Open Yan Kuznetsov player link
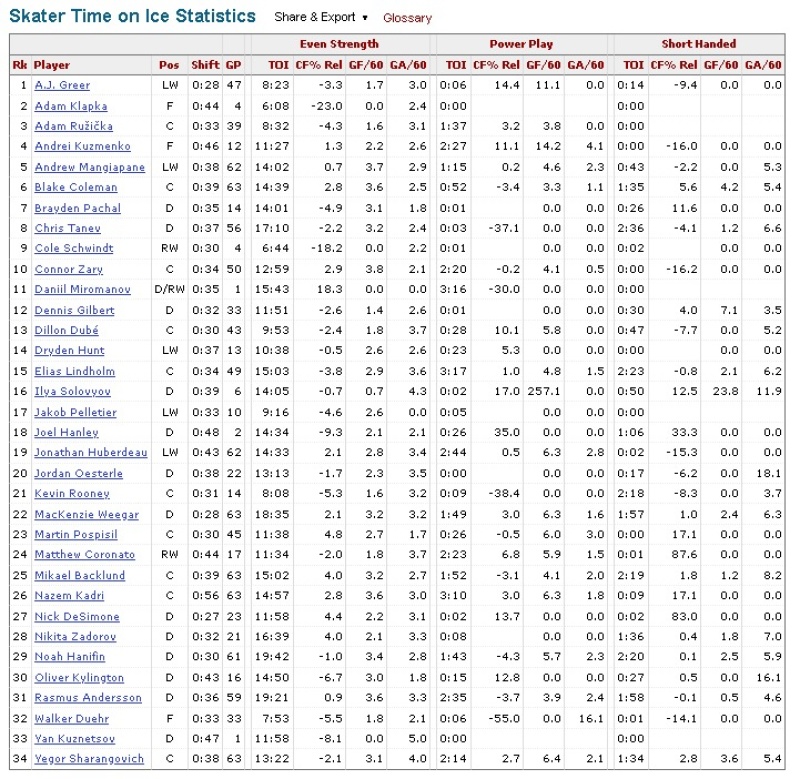 tap(74, 739)
